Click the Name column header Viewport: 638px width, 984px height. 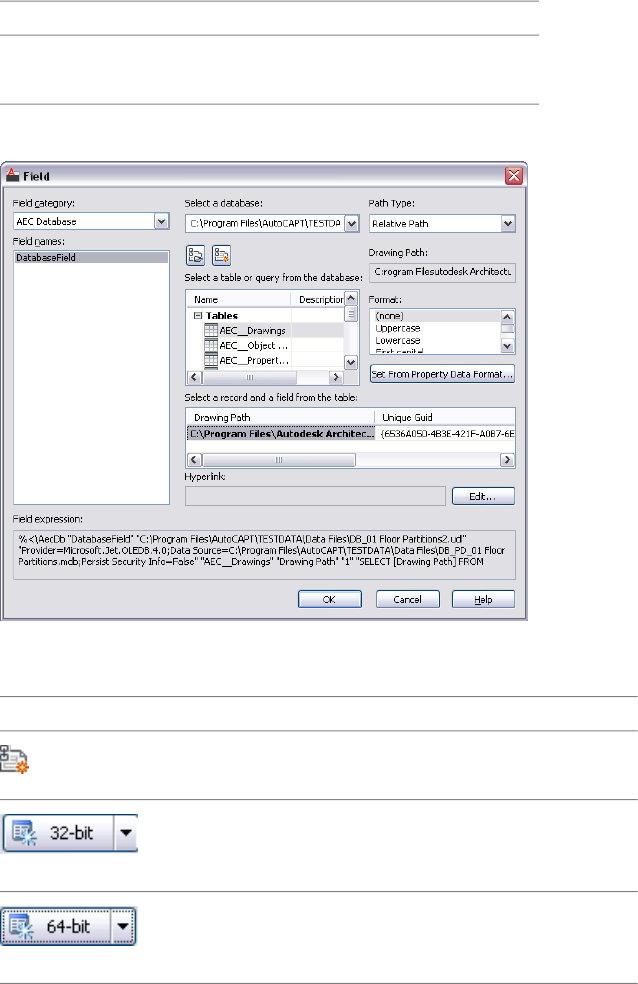[239, 299]
